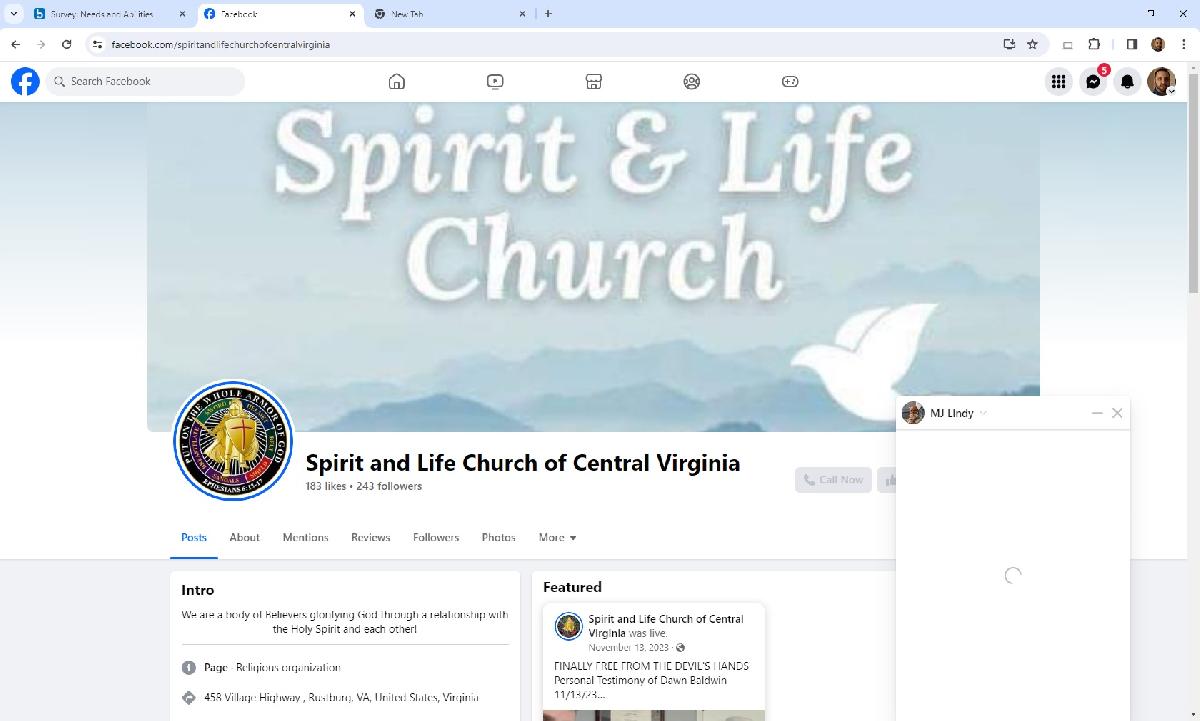Switch to the About tab
1200x721 pixels.
(244, 538)
